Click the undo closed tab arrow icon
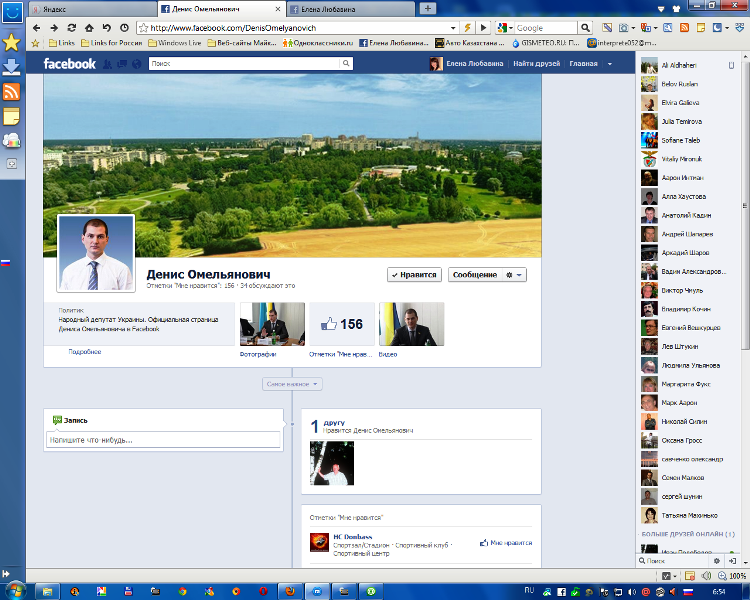 [x=107, y=28]
